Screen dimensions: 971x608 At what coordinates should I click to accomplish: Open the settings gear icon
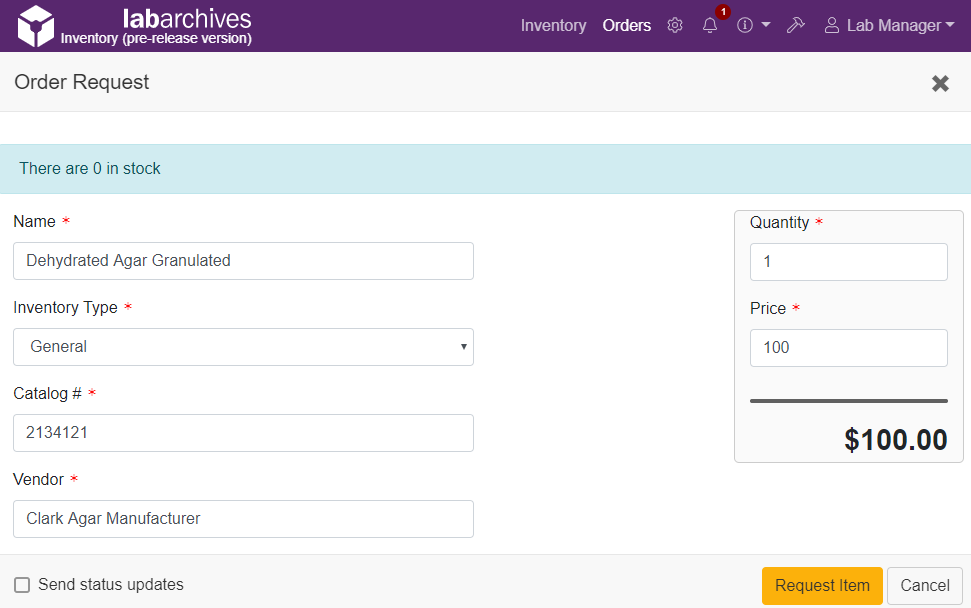click(x=675, y=26)
